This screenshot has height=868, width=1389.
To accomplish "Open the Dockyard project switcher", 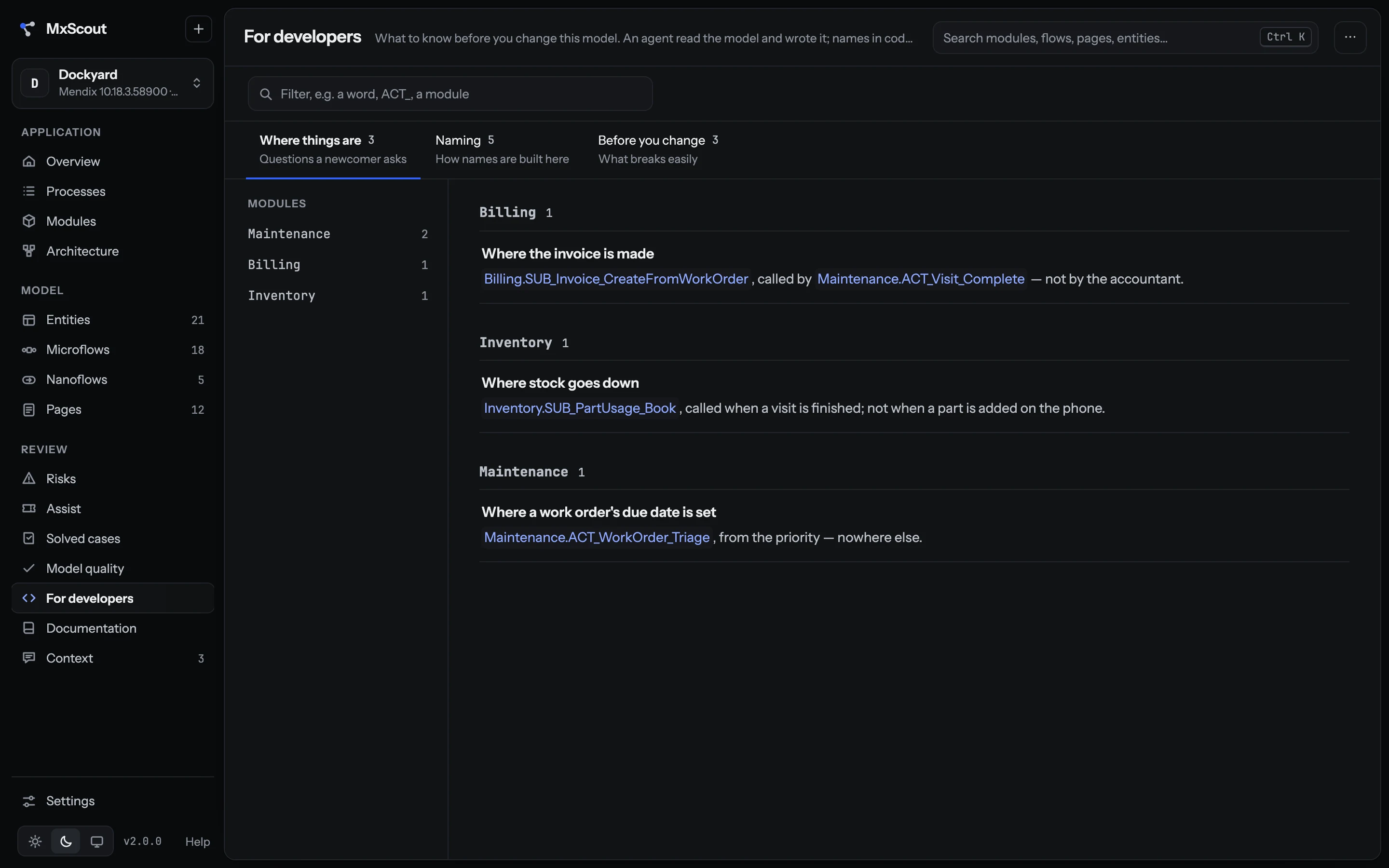I will point(112,83).
